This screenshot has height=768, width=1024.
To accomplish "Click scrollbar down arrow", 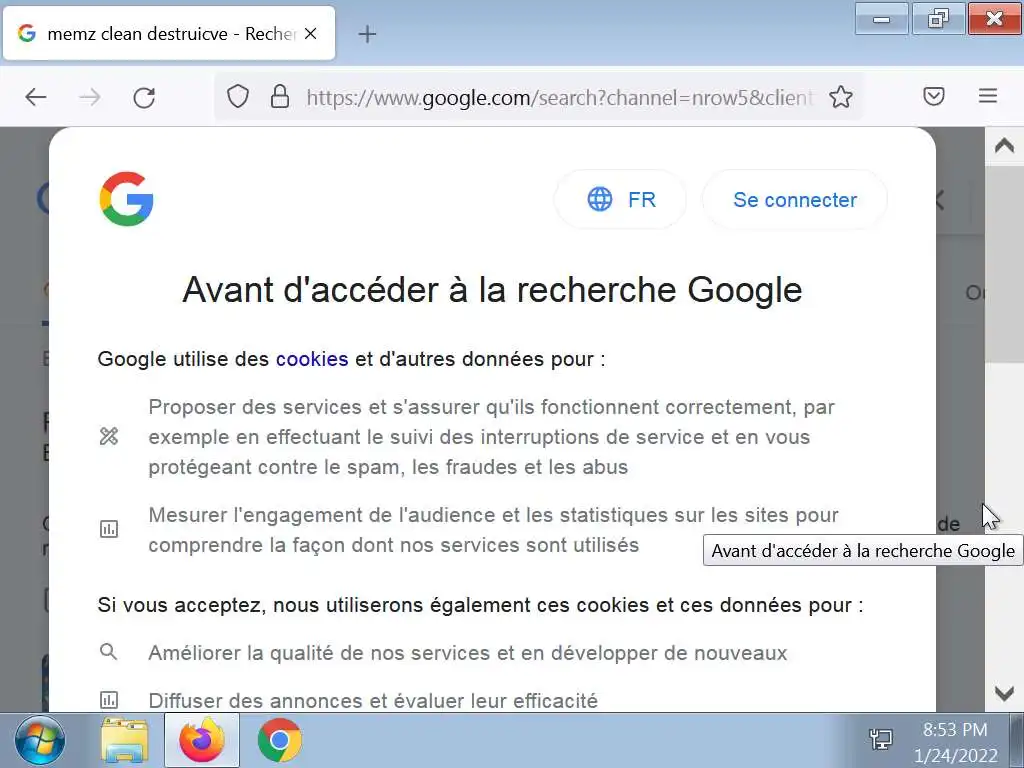I will (1004, 693).
